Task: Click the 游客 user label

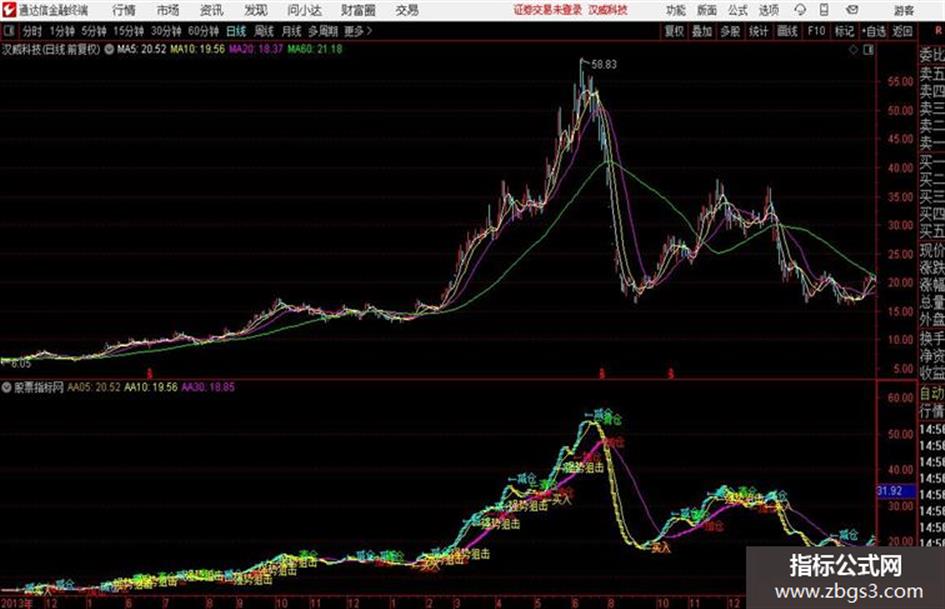Action: tap(904, 10)
